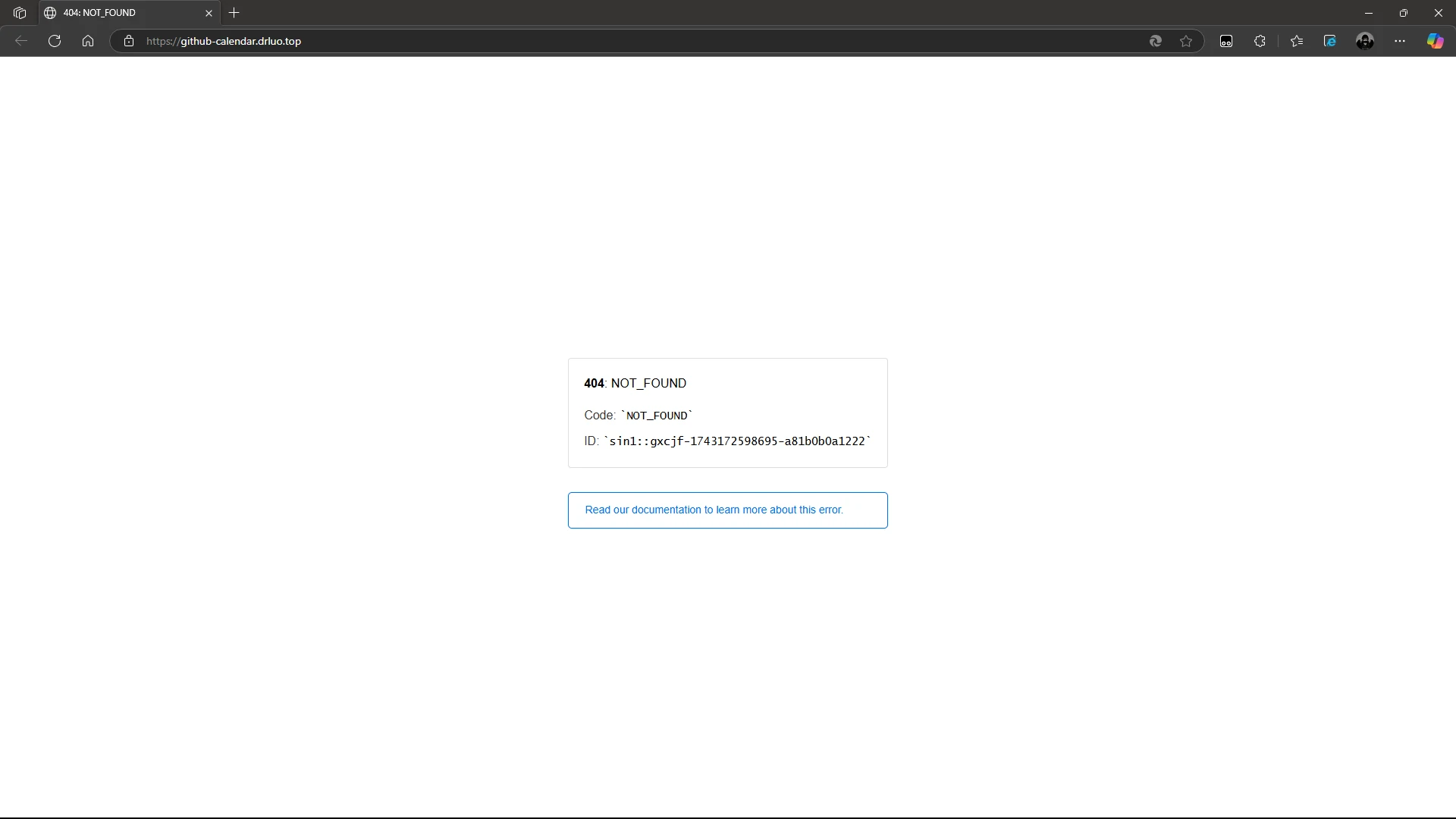Open the Extensions puzzle icon
This screenshot has width=1456, height=819.
point(1260,41)
